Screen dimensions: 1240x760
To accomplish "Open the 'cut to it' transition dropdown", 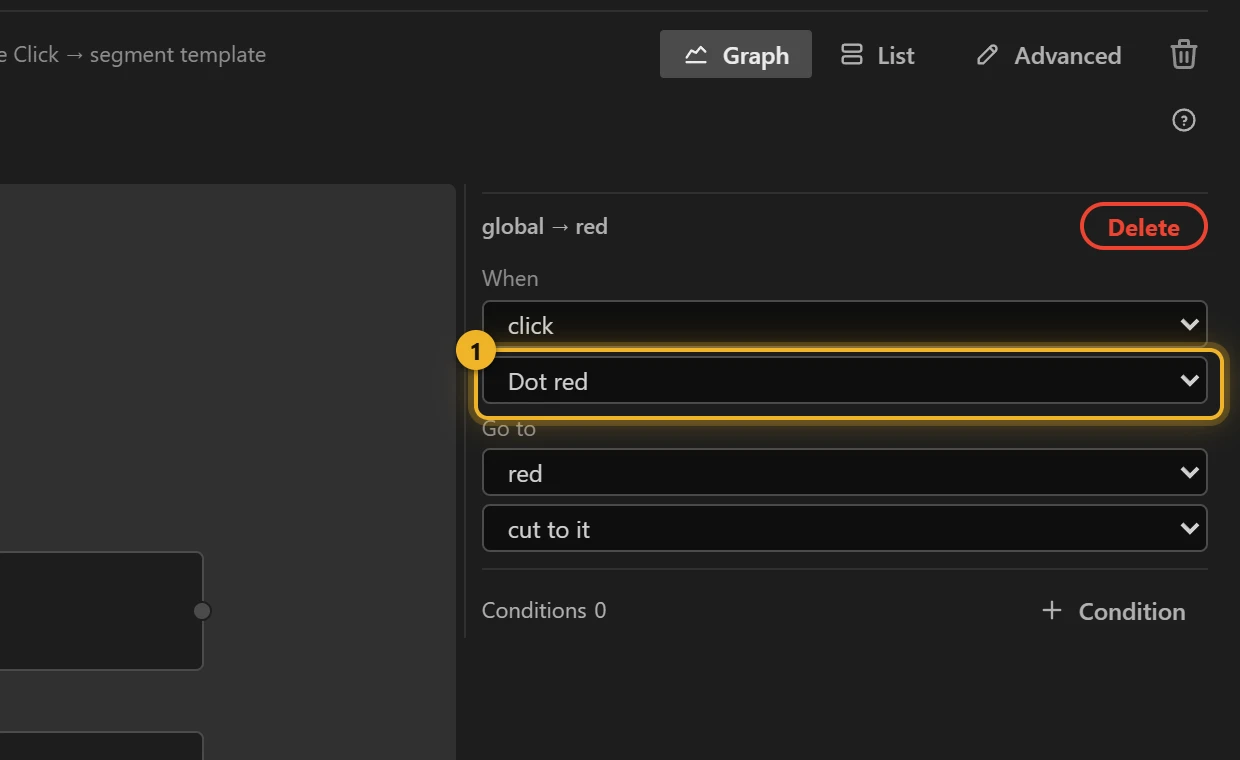I will [x=845, y=529].
